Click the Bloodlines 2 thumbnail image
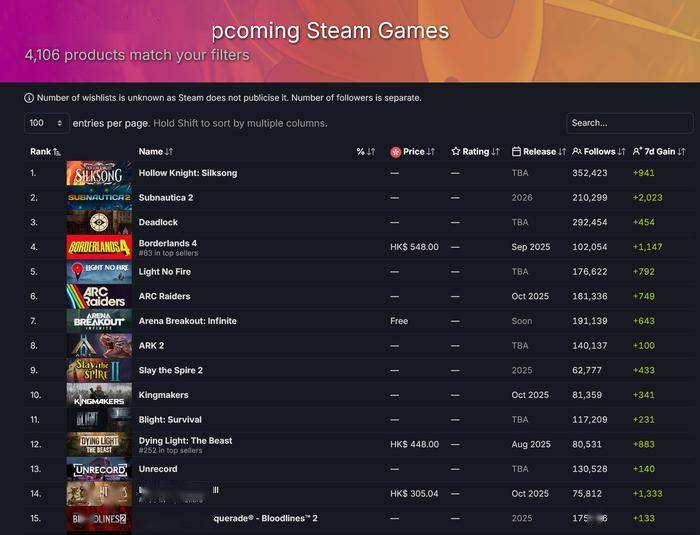700x535 pixels. click(99, 518)
